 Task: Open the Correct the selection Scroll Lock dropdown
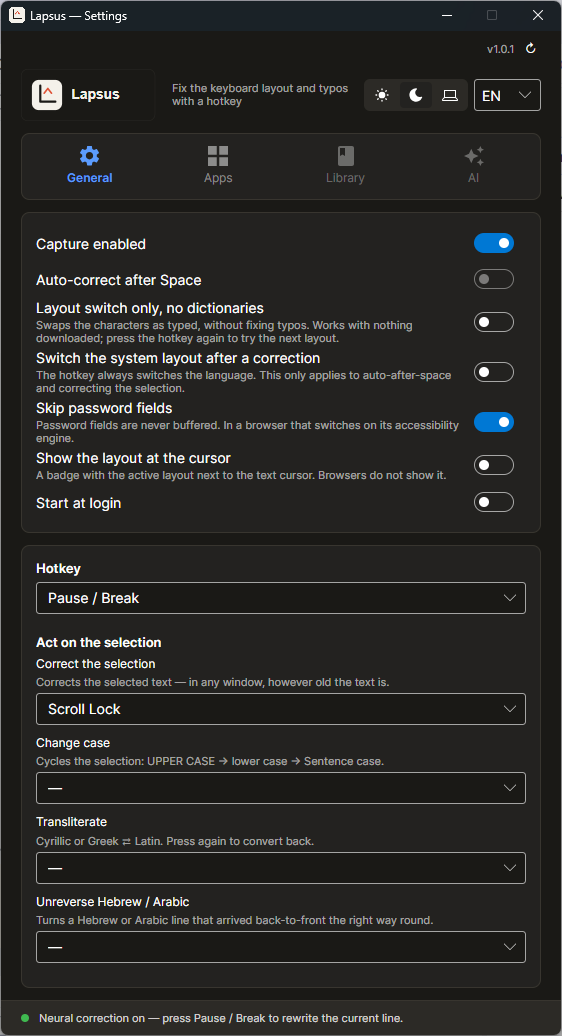(281, 709)
